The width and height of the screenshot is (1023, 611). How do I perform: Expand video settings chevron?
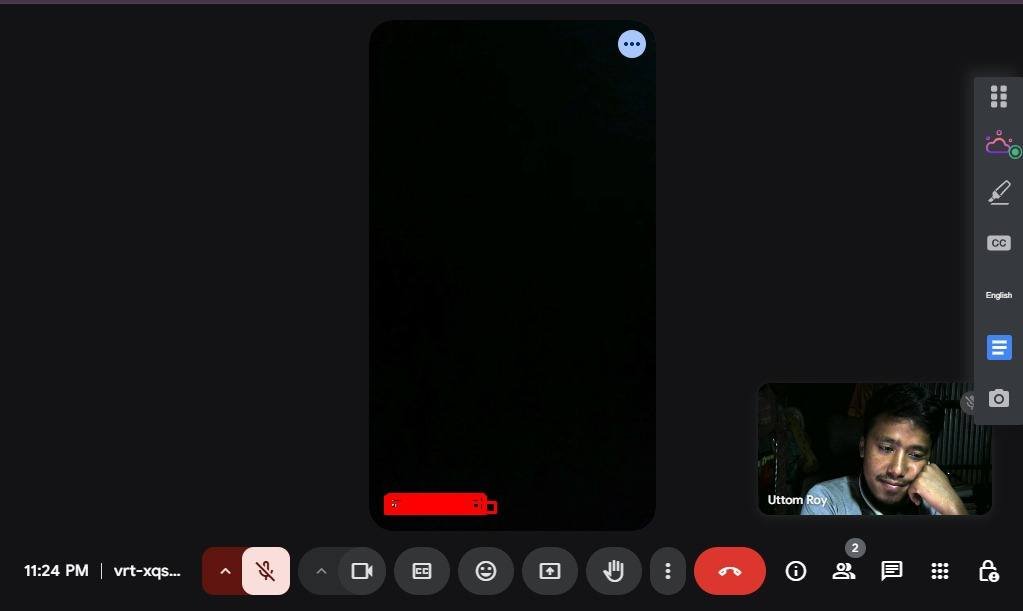pos(321,571)
